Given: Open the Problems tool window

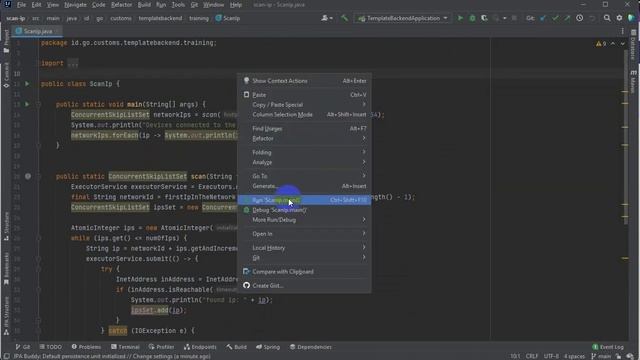Looking at the screenshot, I should pos(86,347).
